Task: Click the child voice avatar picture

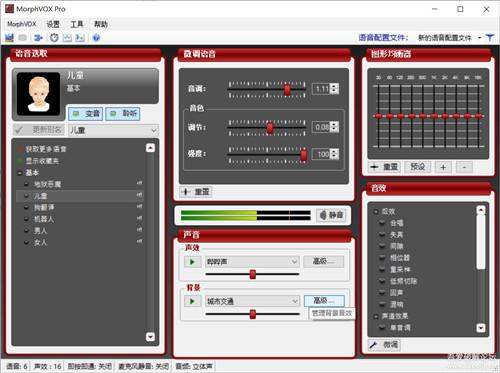Action: [39, 94]
